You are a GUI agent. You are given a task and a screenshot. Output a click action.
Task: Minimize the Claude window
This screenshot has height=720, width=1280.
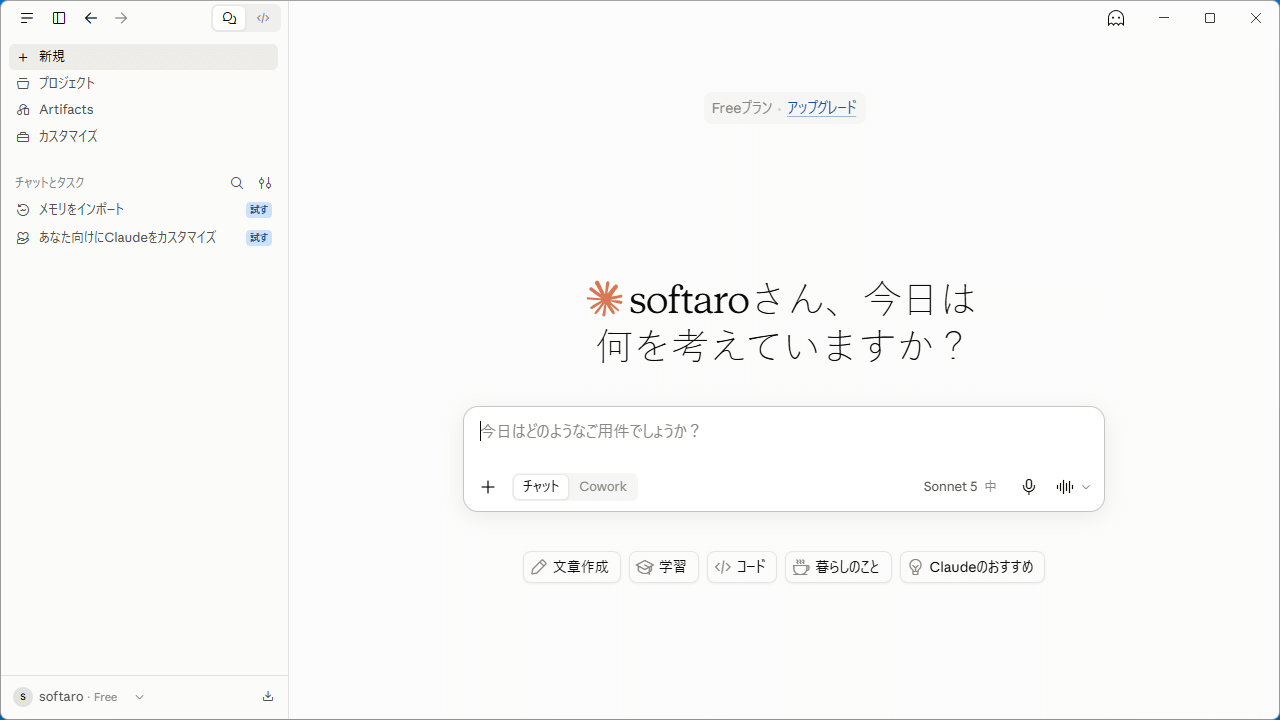click(x=1164, y=18)
